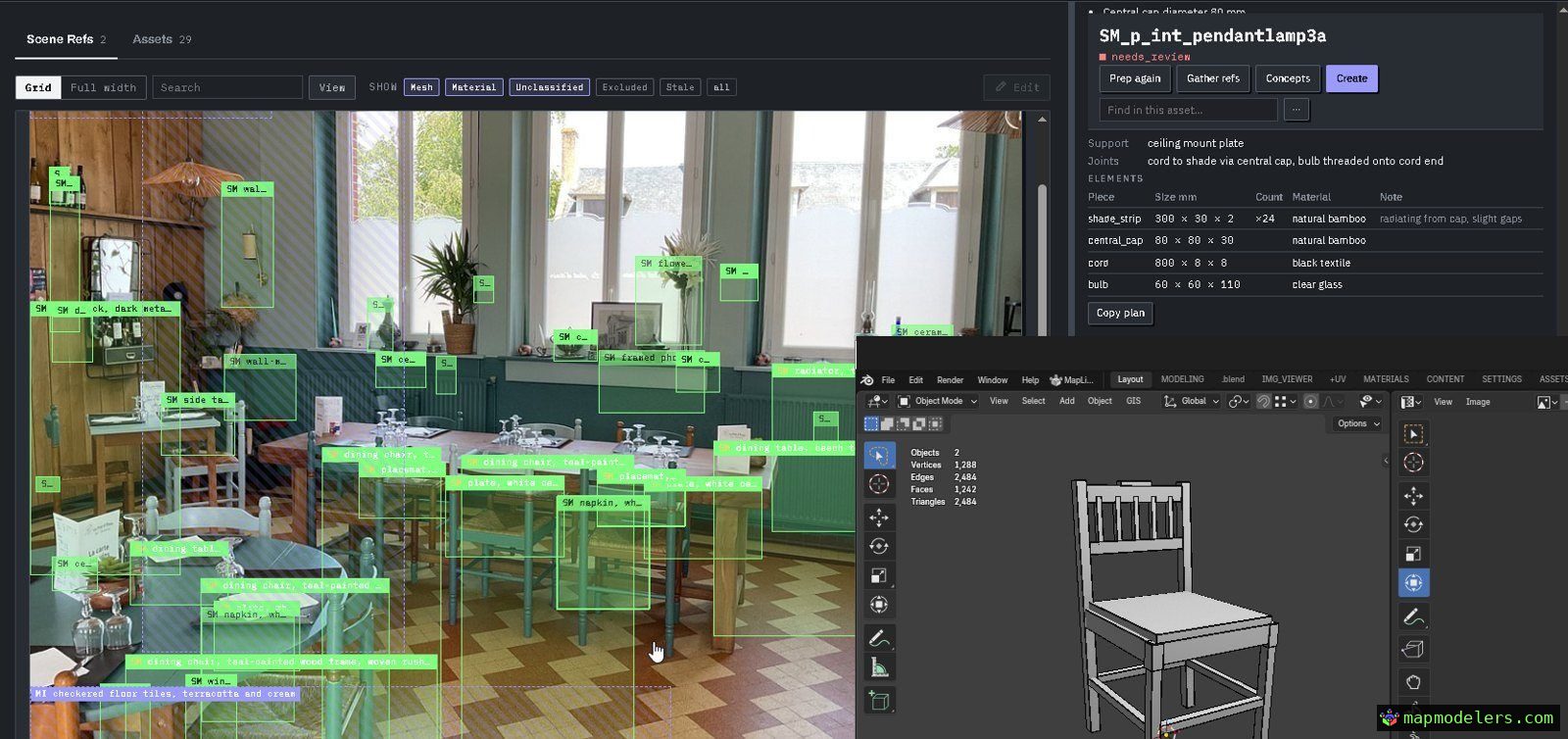Viewport: 1568px width, 739px height.
Task: Select the Transform tool in the 3D viewport toolbar
Action: pyautogui.click(x=879, y=605)
